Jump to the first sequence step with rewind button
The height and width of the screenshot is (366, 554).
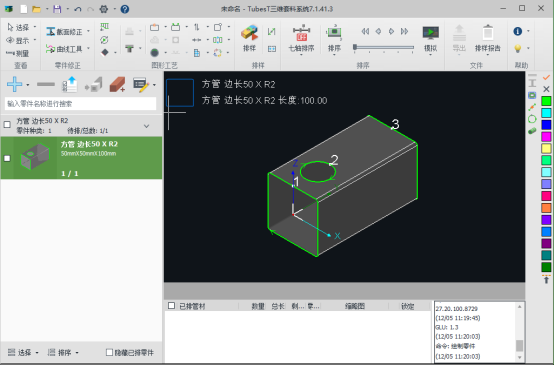(x=365, y=31)
